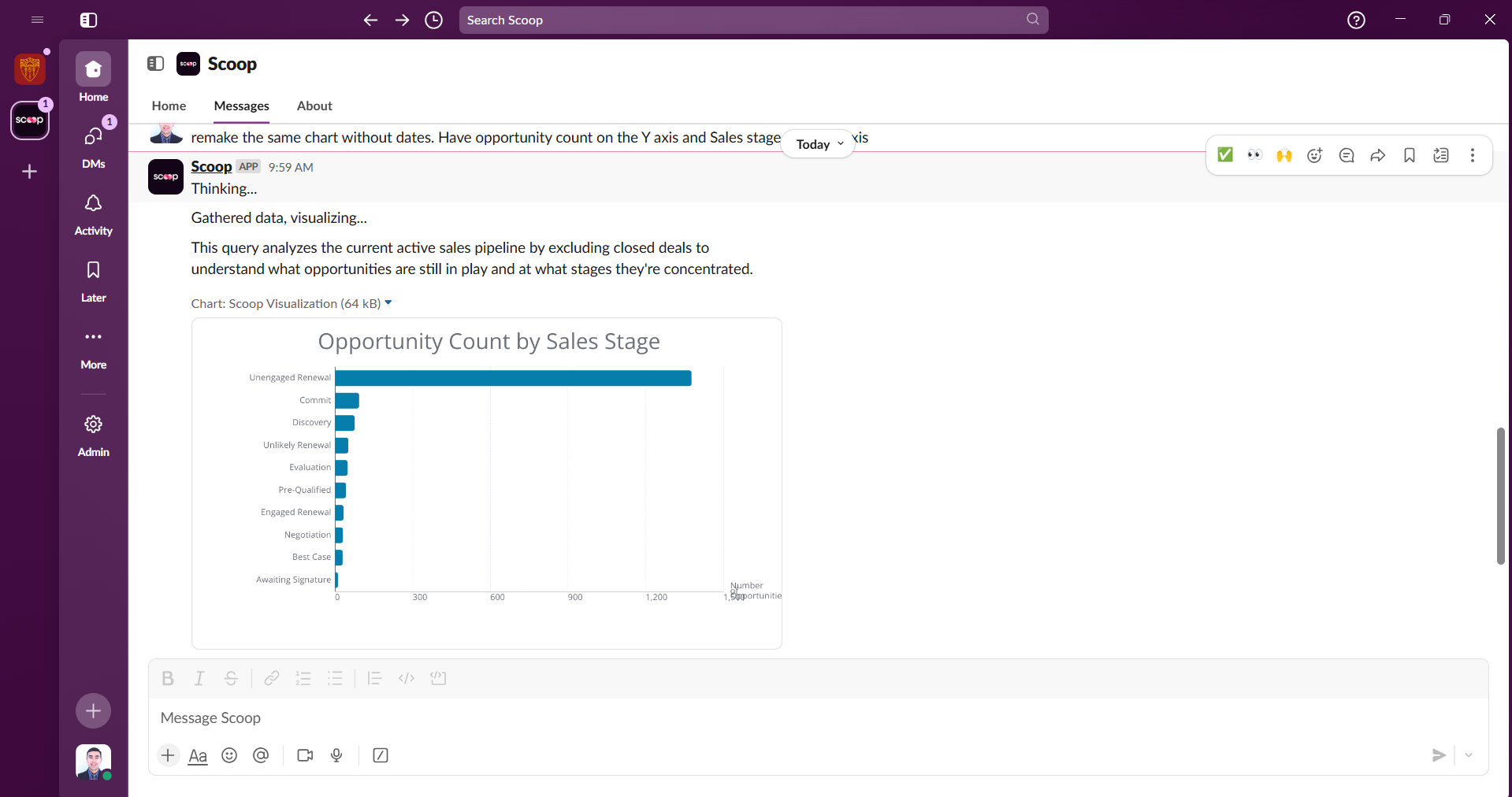The width and height of the screenshot is (1512, 797).
Task: Toggle italic text formatting
Action: [x=199, y=678]
